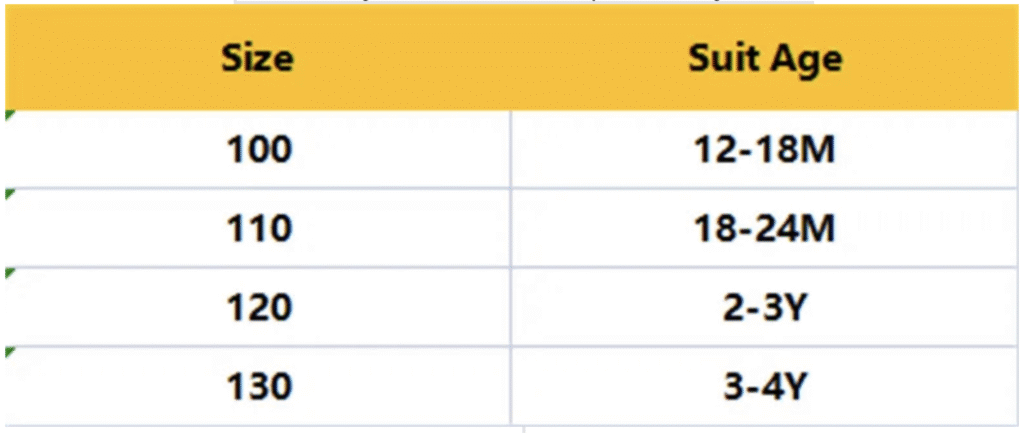Click the column divider between 130 and 3-4Y
Viewport: 1024px width, 433px height.
511,385
